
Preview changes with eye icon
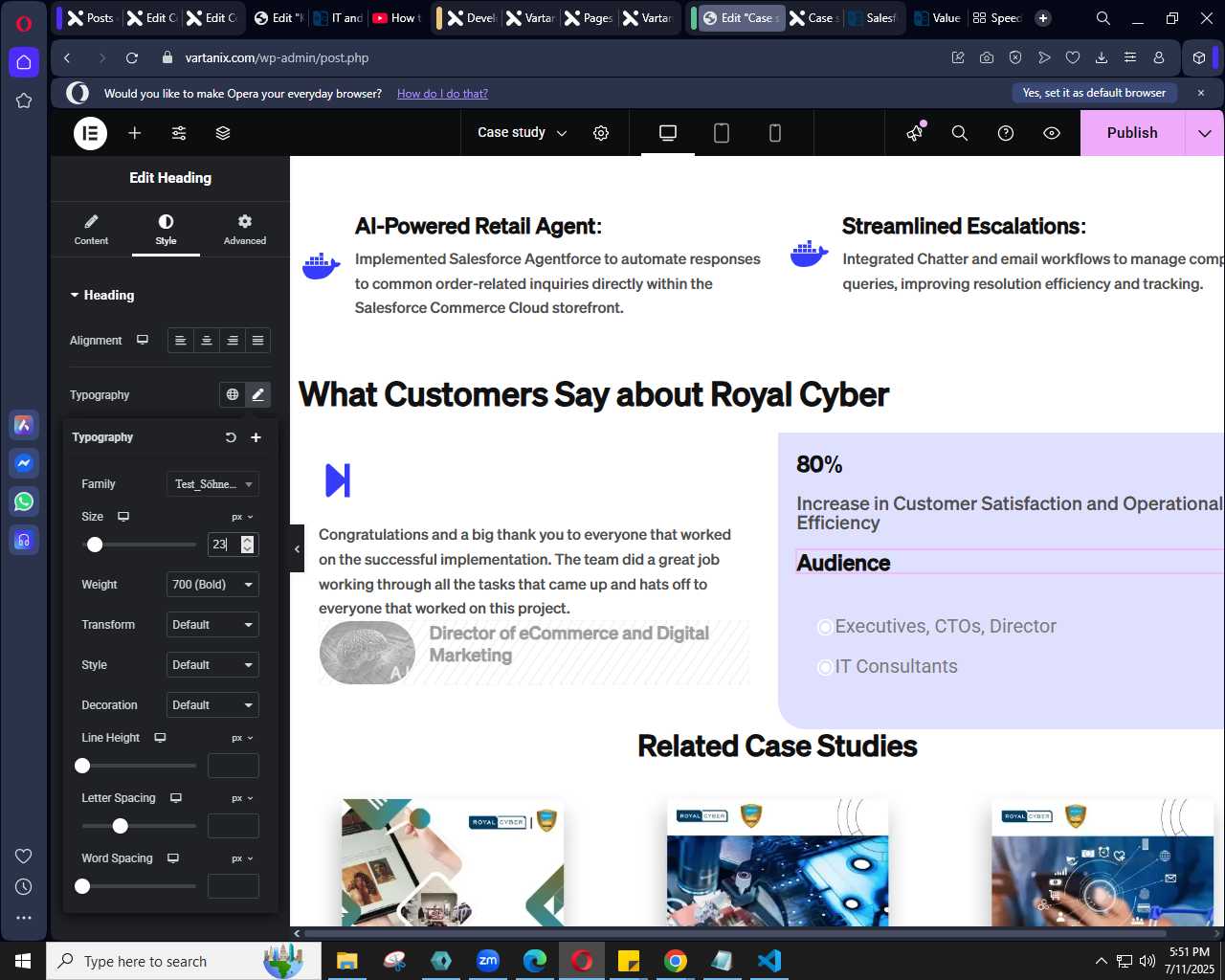click(x=1052, y=133)
